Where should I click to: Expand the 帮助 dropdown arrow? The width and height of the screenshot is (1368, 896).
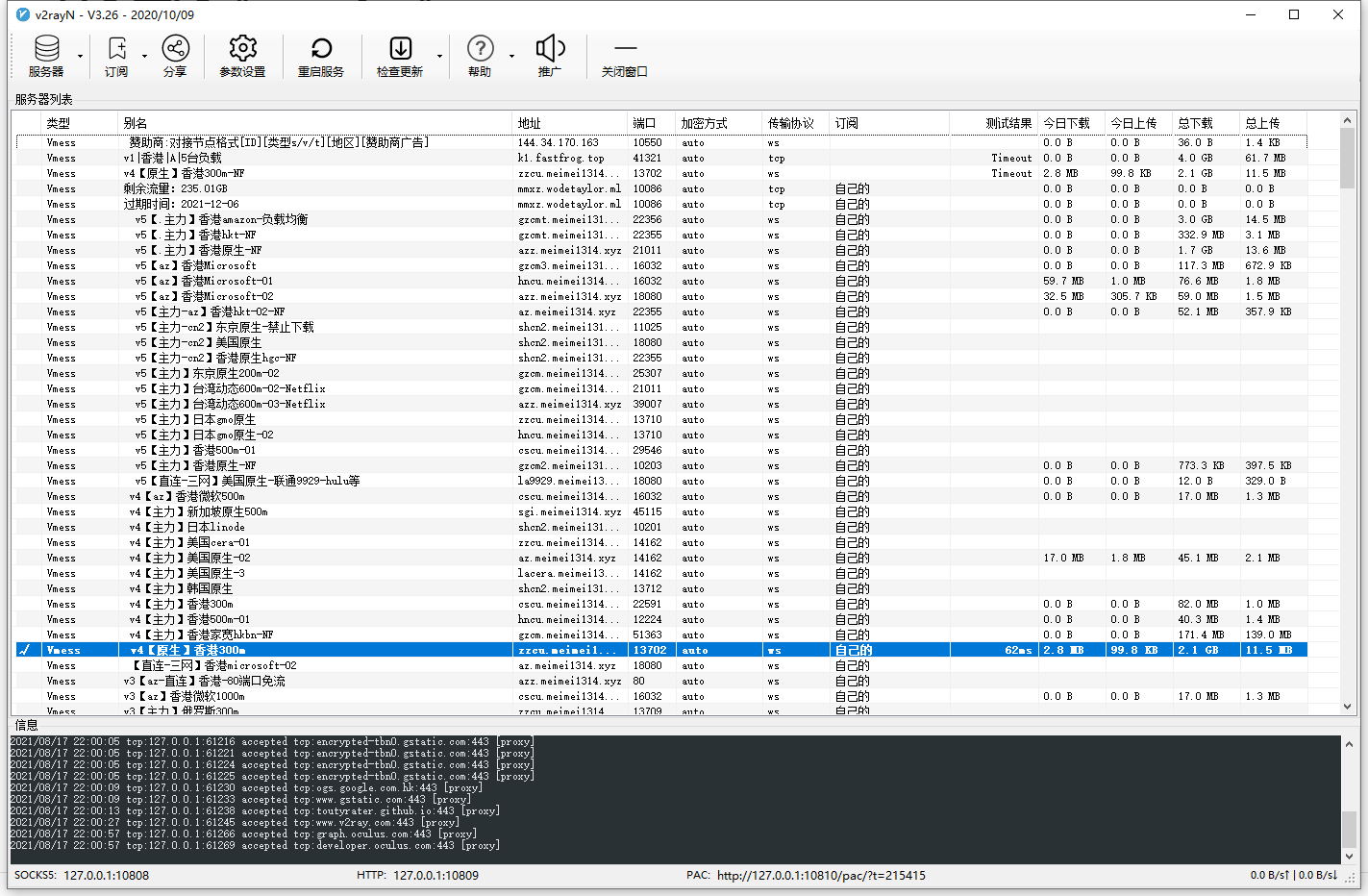pos(511,57)
